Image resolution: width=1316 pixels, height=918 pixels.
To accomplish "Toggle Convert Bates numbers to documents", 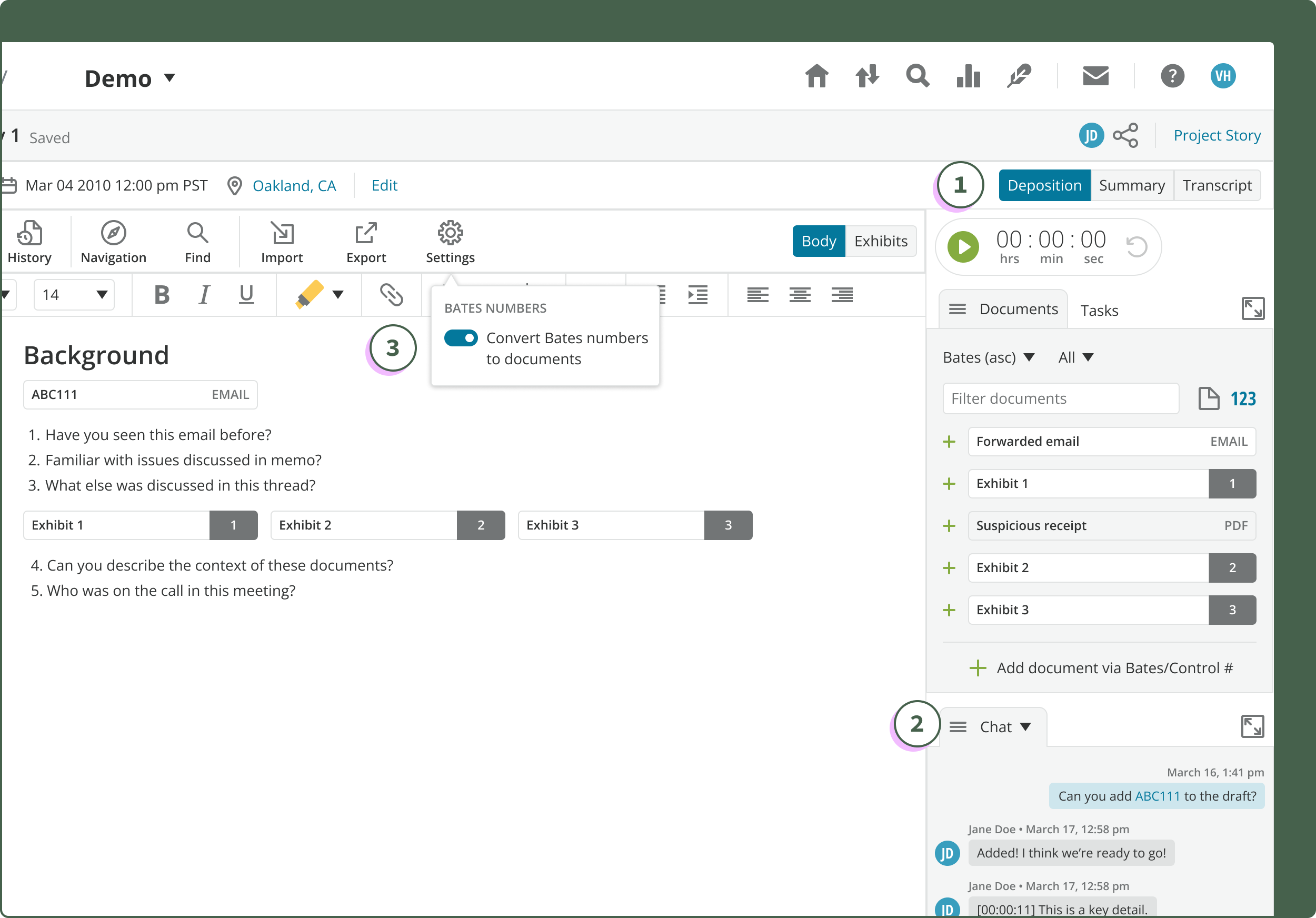I will 461,338.
